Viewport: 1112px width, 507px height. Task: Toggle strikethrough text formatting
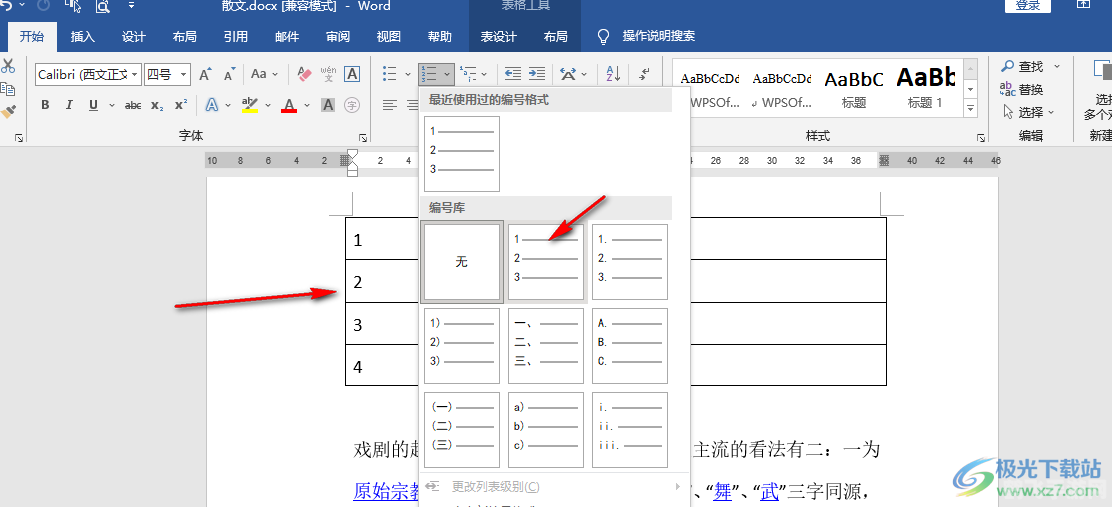132,105
